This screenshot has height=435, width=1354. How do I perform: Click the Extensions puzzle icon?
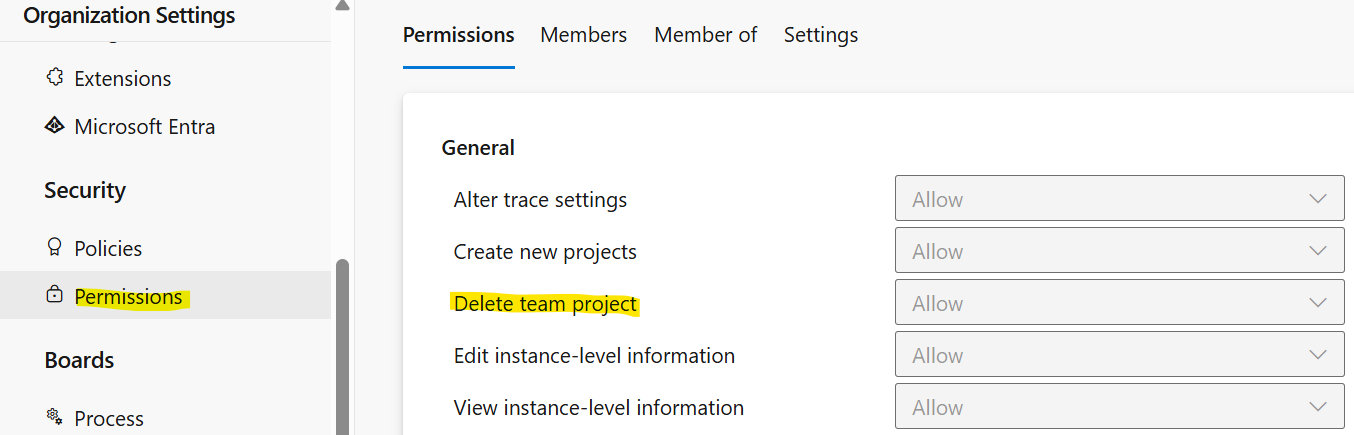coord(55,78)
